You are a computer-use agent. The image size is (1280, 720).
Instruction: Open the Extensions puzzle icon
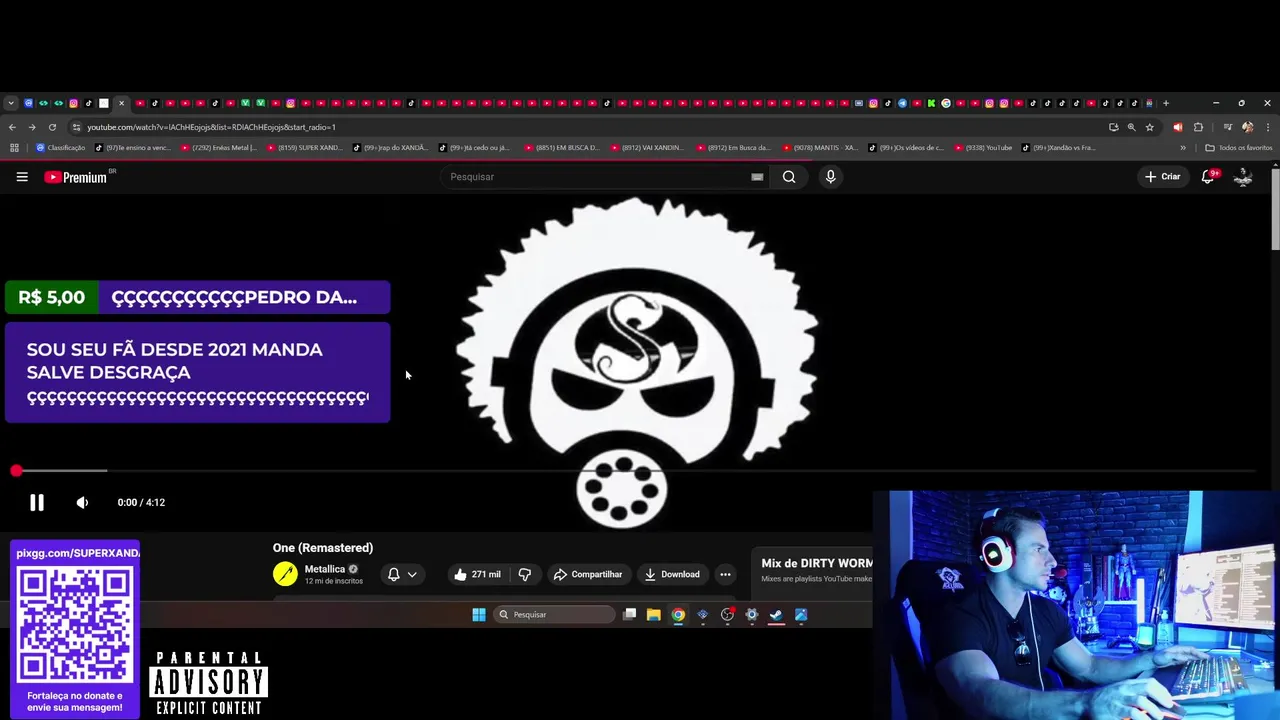pyautogui.click(x=1198, y=127)
